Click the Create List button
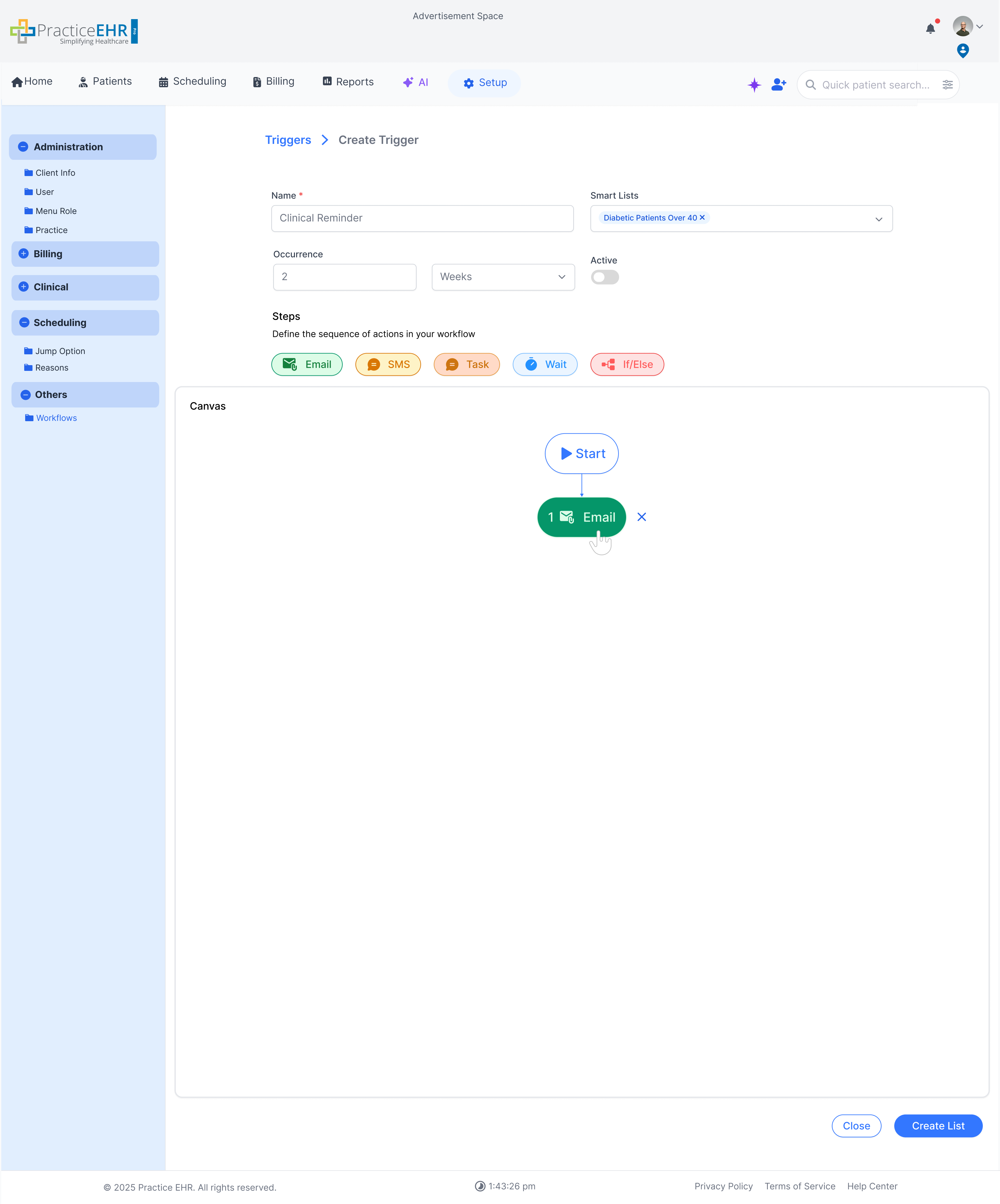The height and width of the screenshot is (1204, 1000). point(938,1126)
